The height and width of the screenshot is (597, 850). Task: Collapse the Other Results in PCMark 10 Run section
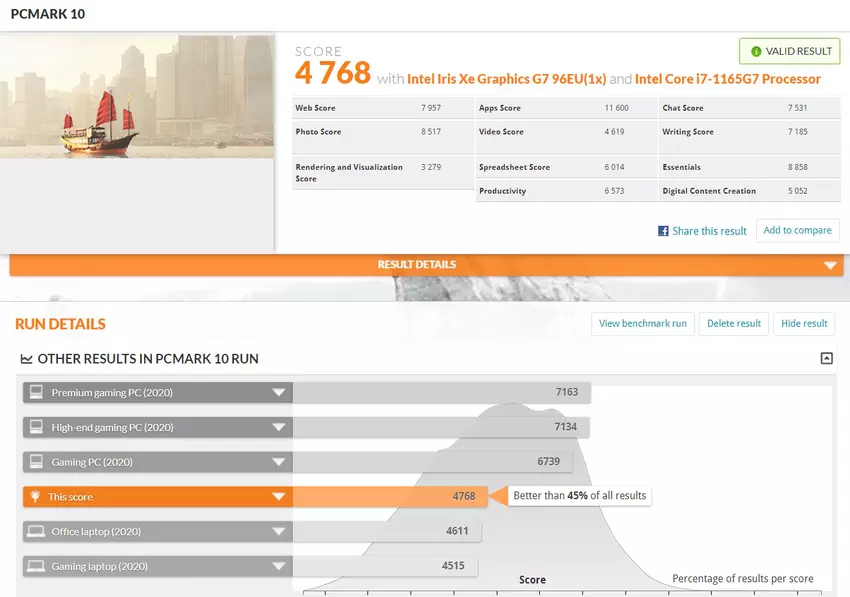click(x=826, y=358)
